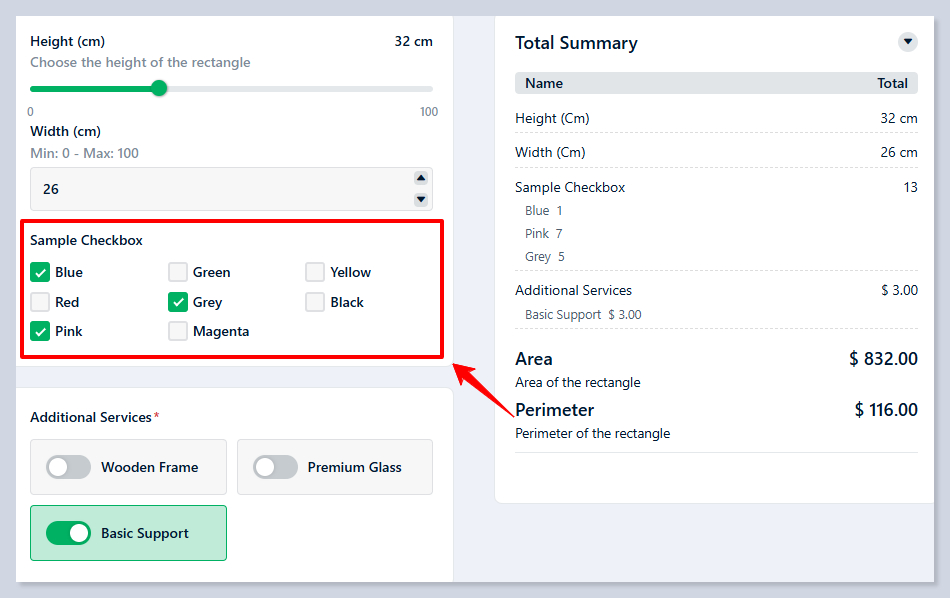
Task: Uncheck the Grey checkbox
Action: click(178, 302)
